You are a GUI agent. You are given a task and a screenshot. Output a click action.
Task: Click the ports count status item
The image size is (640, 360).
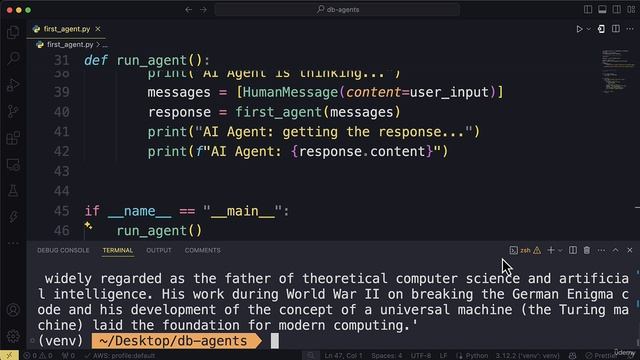(68, 356)
